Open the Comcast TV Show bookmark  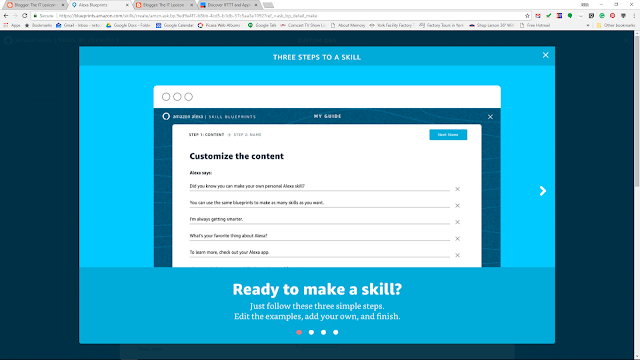(303, 25)
